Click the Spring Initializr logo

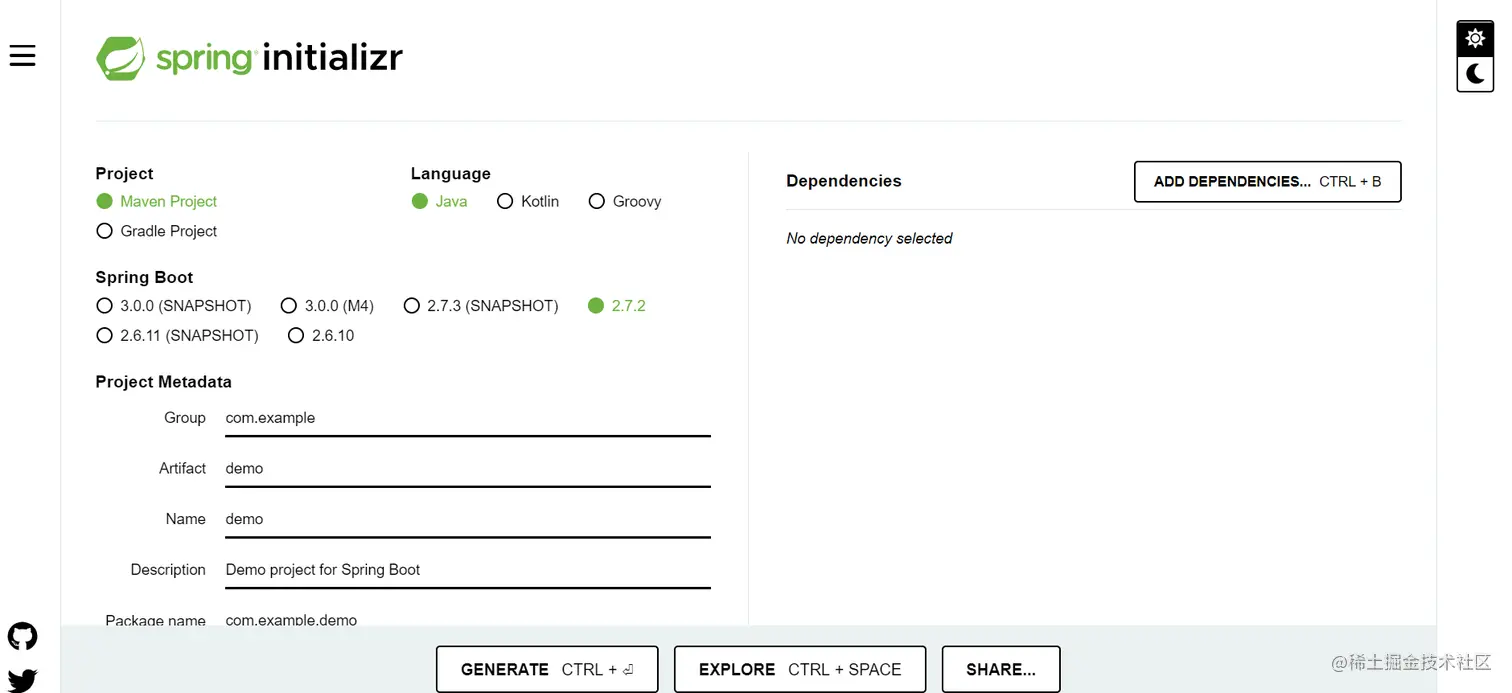(x=250, y=58)
